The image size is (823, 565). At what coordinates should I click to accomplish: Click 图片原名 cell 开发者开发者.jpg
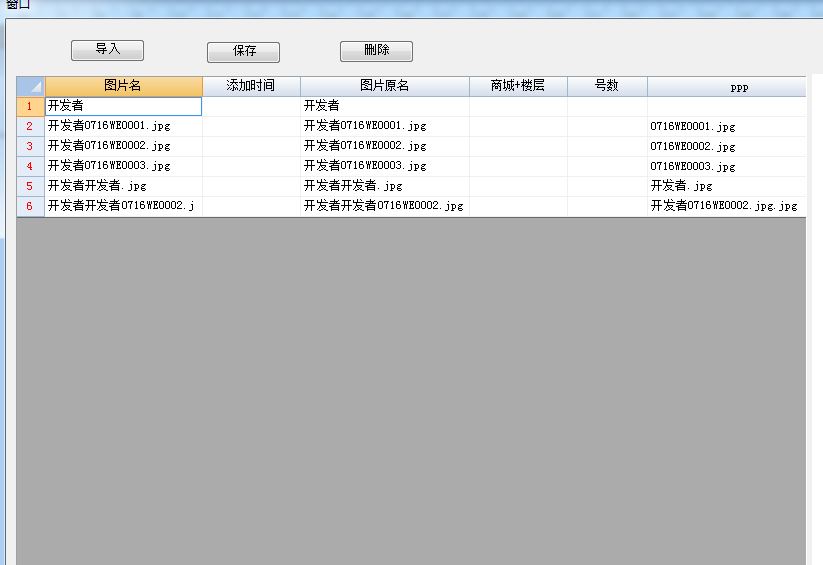click(385, 186)
